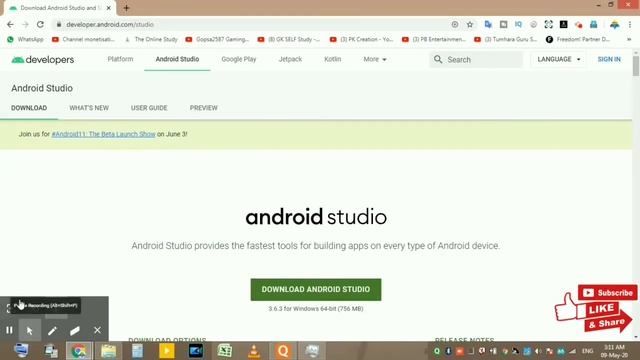Click the Android developers logo
Viewport: 640px width, 360px height.
coord(42,60)
